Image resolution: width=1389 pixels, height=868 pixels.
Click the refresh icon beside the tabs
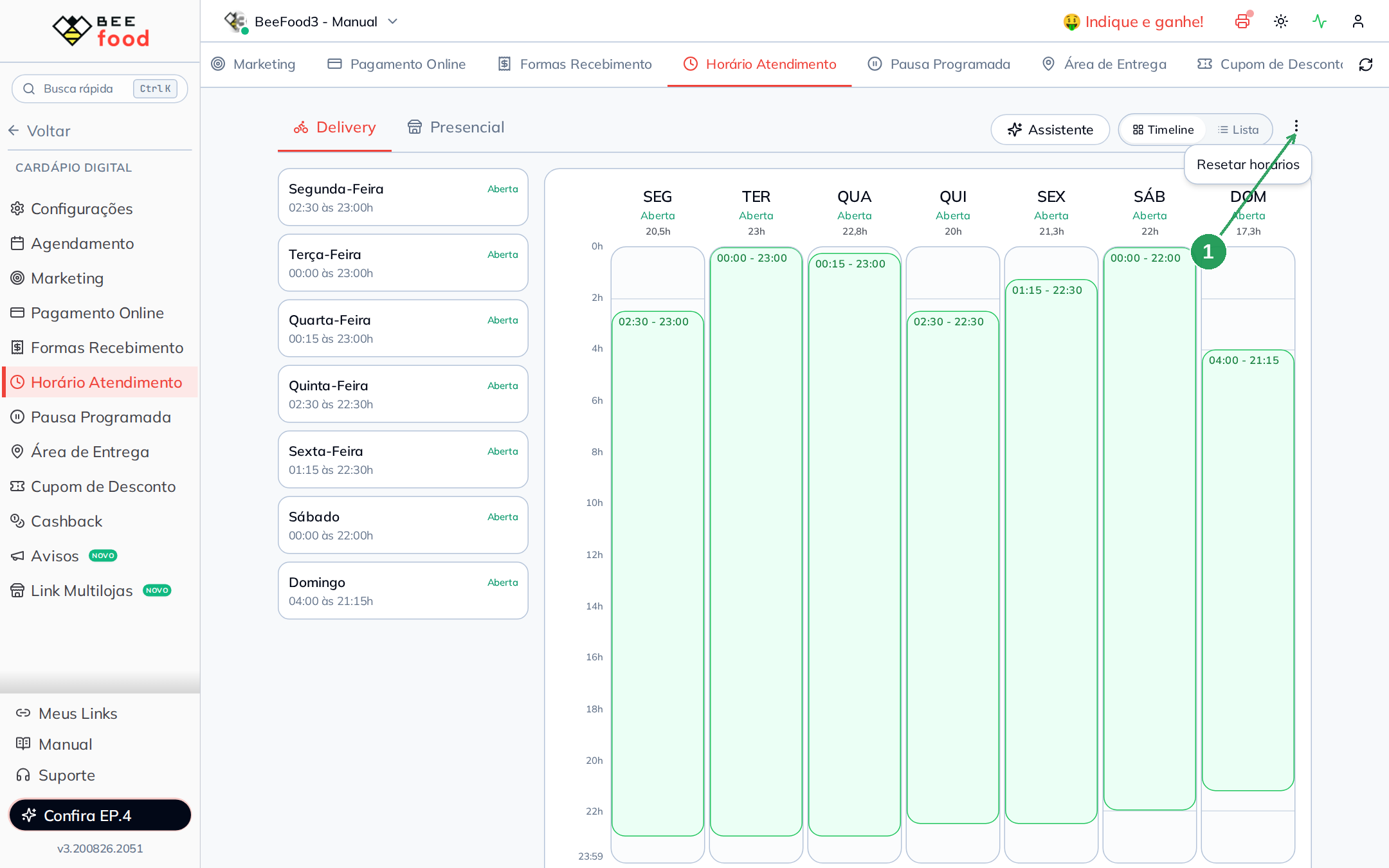[1366, 64]
